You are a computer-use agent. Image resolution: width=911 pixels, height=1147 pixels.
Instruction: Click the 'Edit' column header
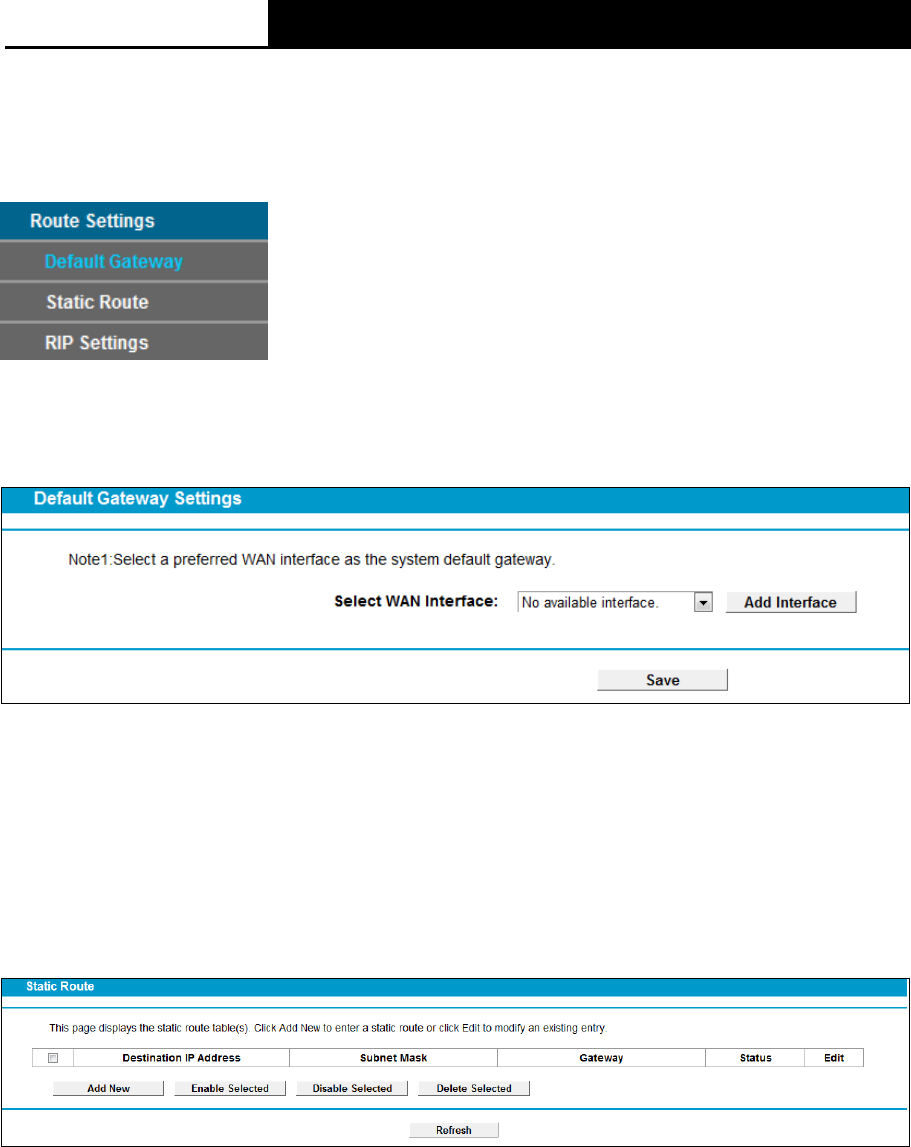click(x=834, y=1058)
